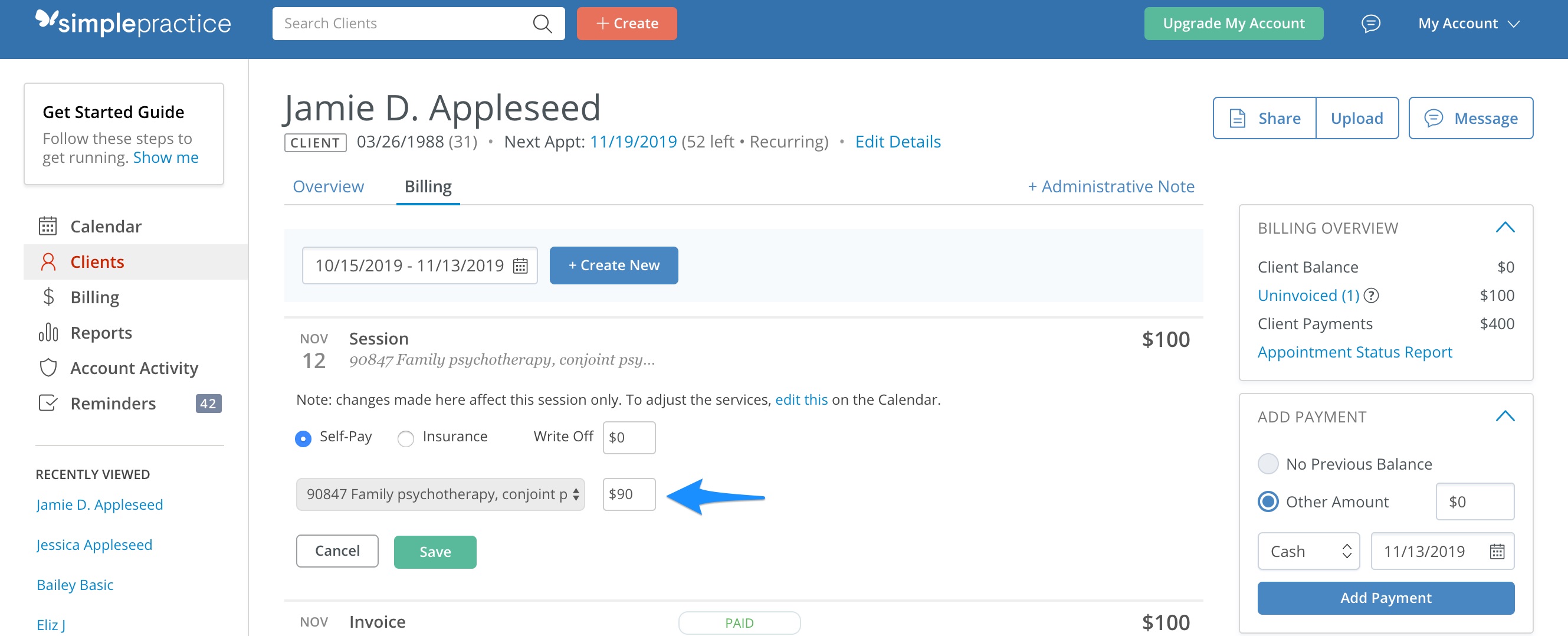Choose No Previous Balance payment option
This screenshot has height=636, width=1568.
click(1268, 464)
